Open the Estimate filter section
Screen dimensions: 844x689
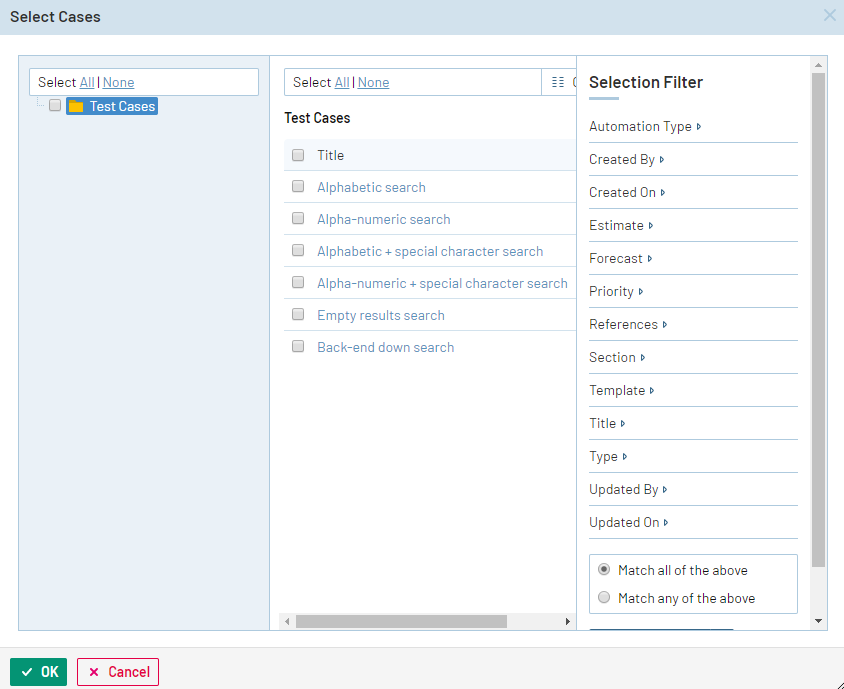pos(618,225)
